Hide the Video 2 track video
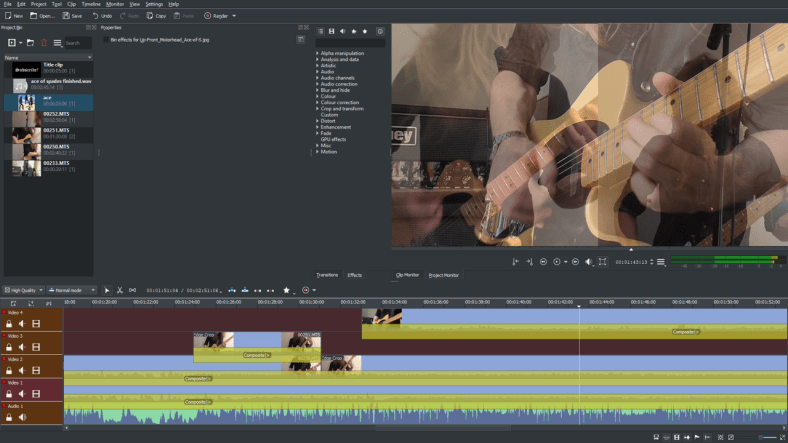The height and width of the screenshot is (443, 788). (x=36, y=371)
